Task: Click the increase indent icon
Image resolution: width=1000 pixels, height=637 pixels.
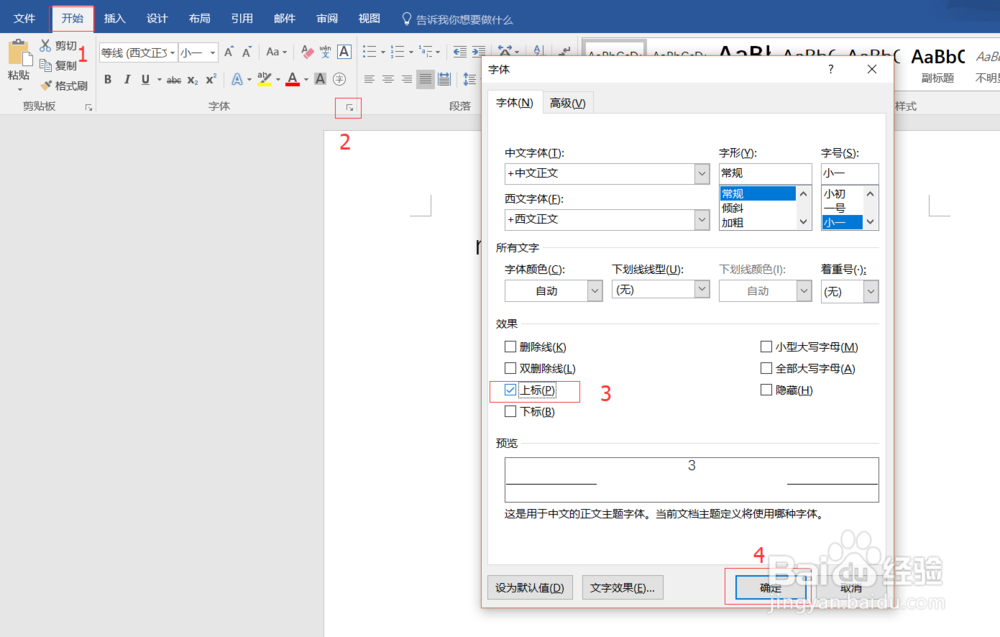Action: (479, 51)
